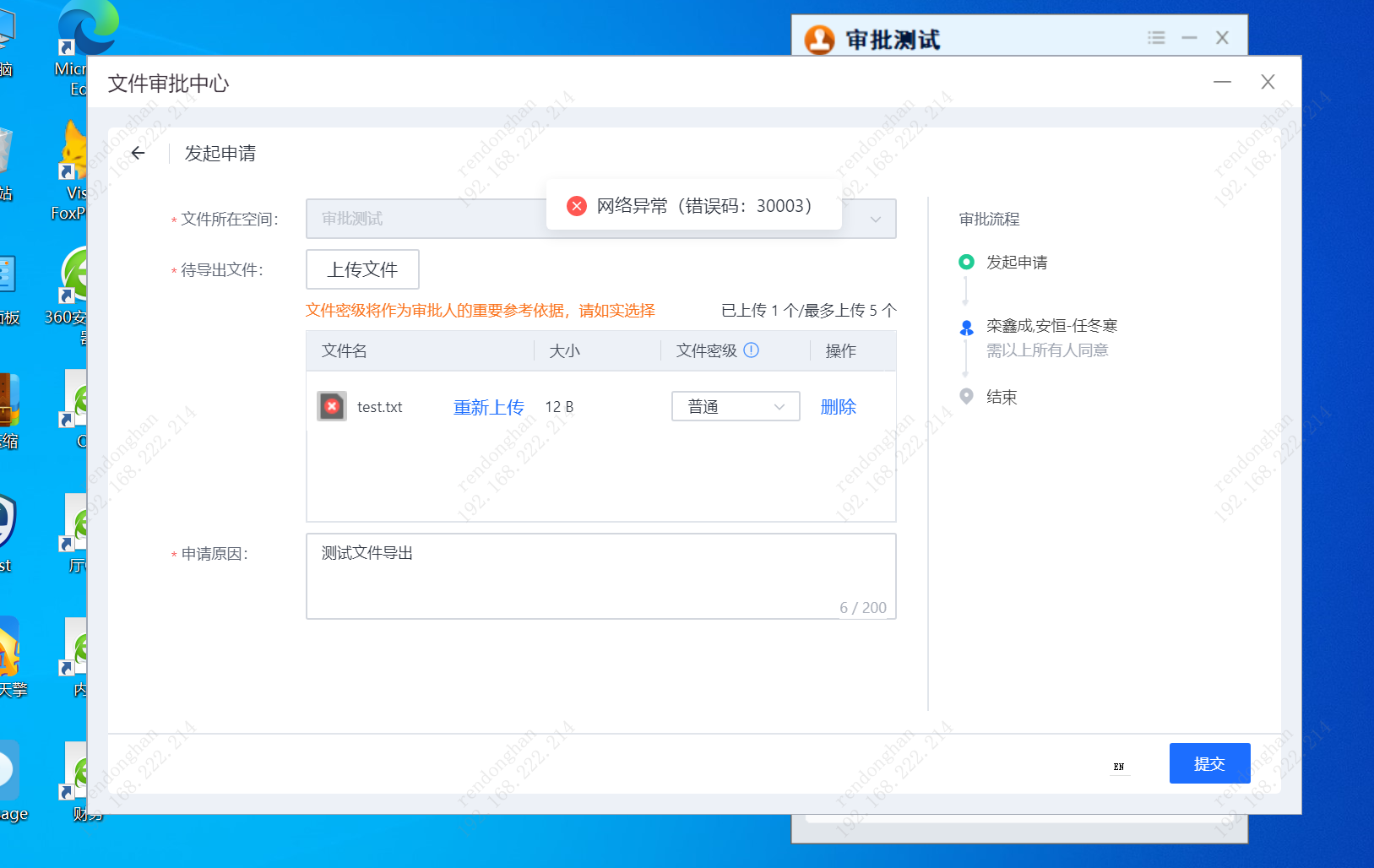Expand the 文件所在空间 dropdown

click(x=876, y=220)
